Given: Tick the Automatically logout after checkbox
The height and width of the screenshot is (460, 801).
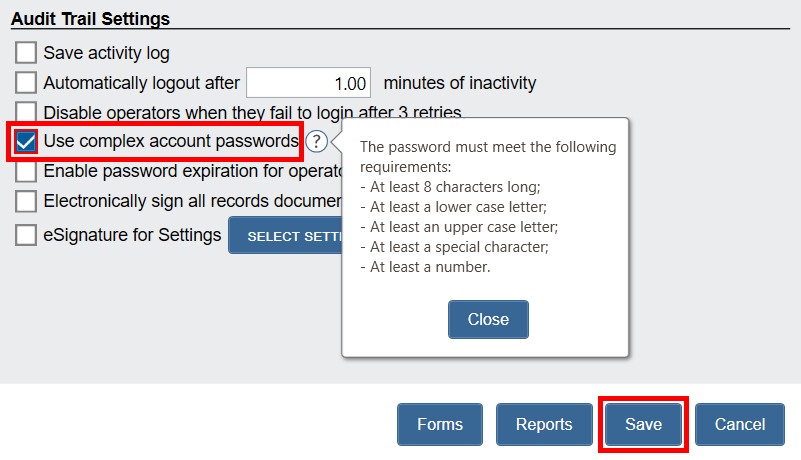Looking at the screenshot, I should (26, 83).
